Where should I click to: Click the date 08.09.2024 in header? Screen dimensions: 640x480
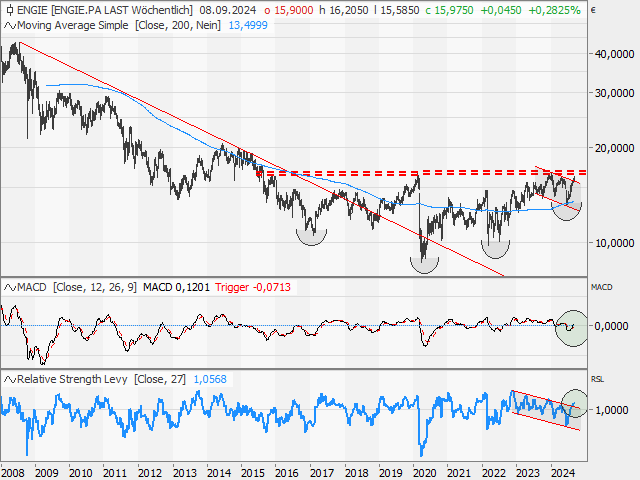click(228, 10)
